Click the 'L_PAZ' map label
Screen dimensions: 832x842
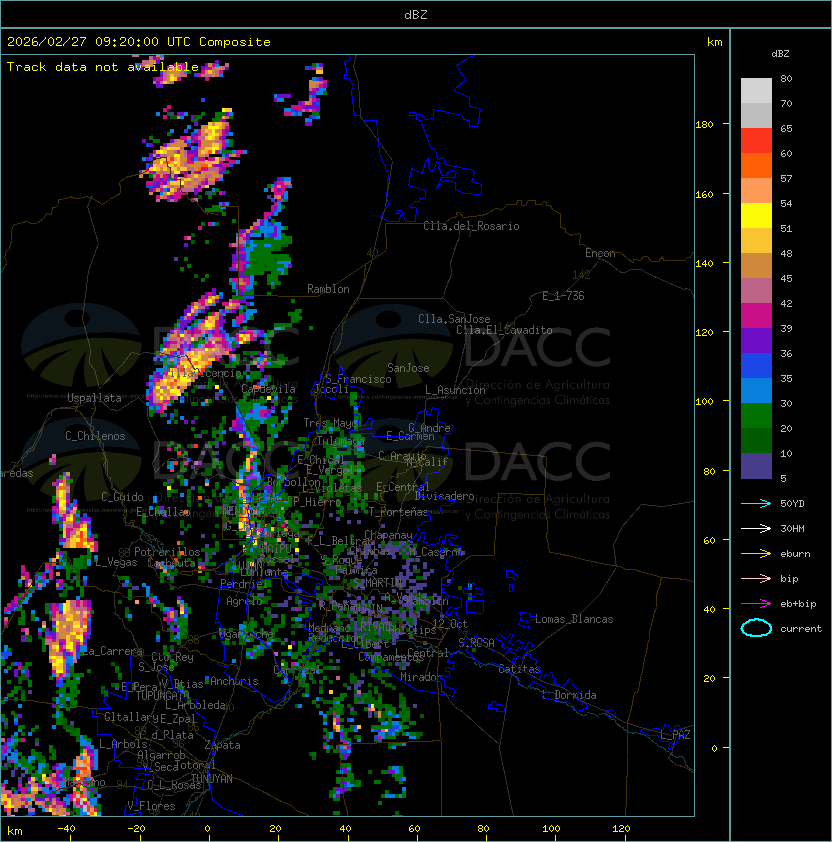[675, 735]
